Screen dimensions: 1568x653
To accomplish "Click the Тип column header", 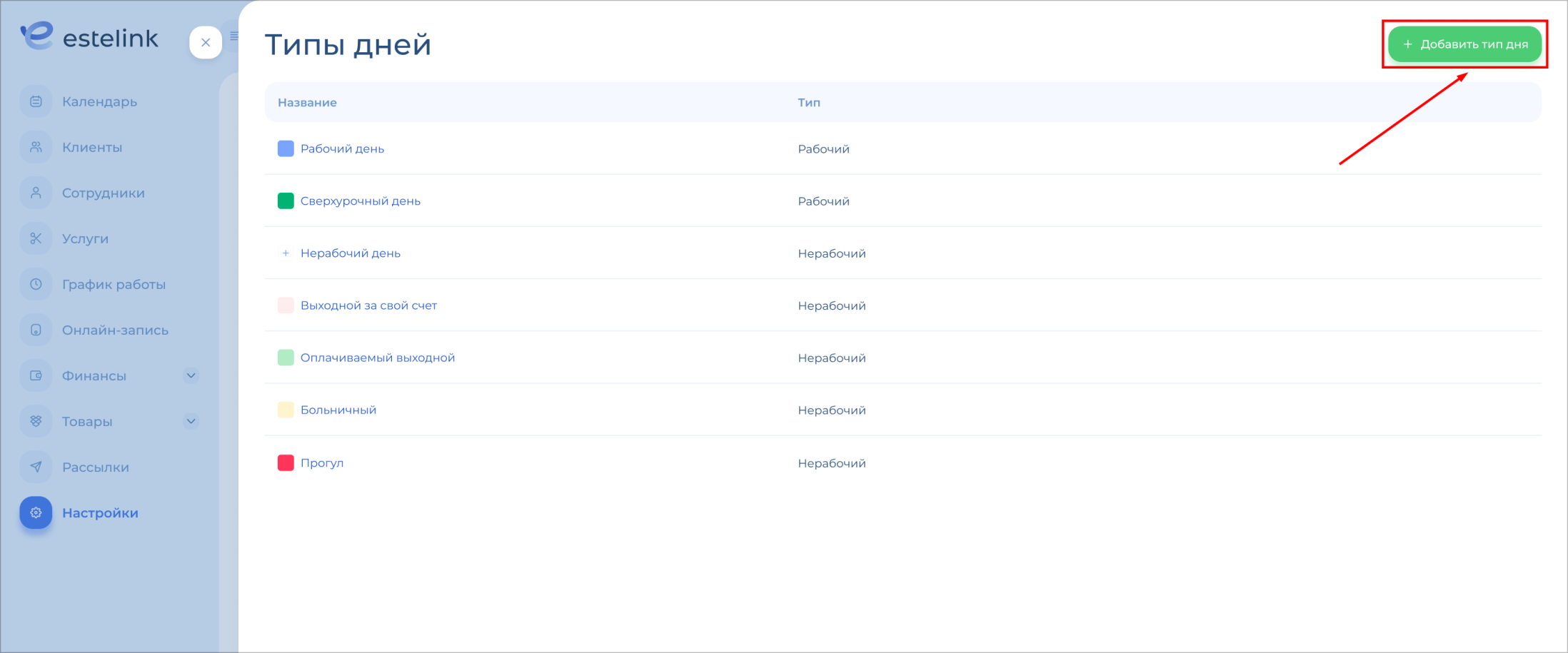I will (x=809, y=102).
